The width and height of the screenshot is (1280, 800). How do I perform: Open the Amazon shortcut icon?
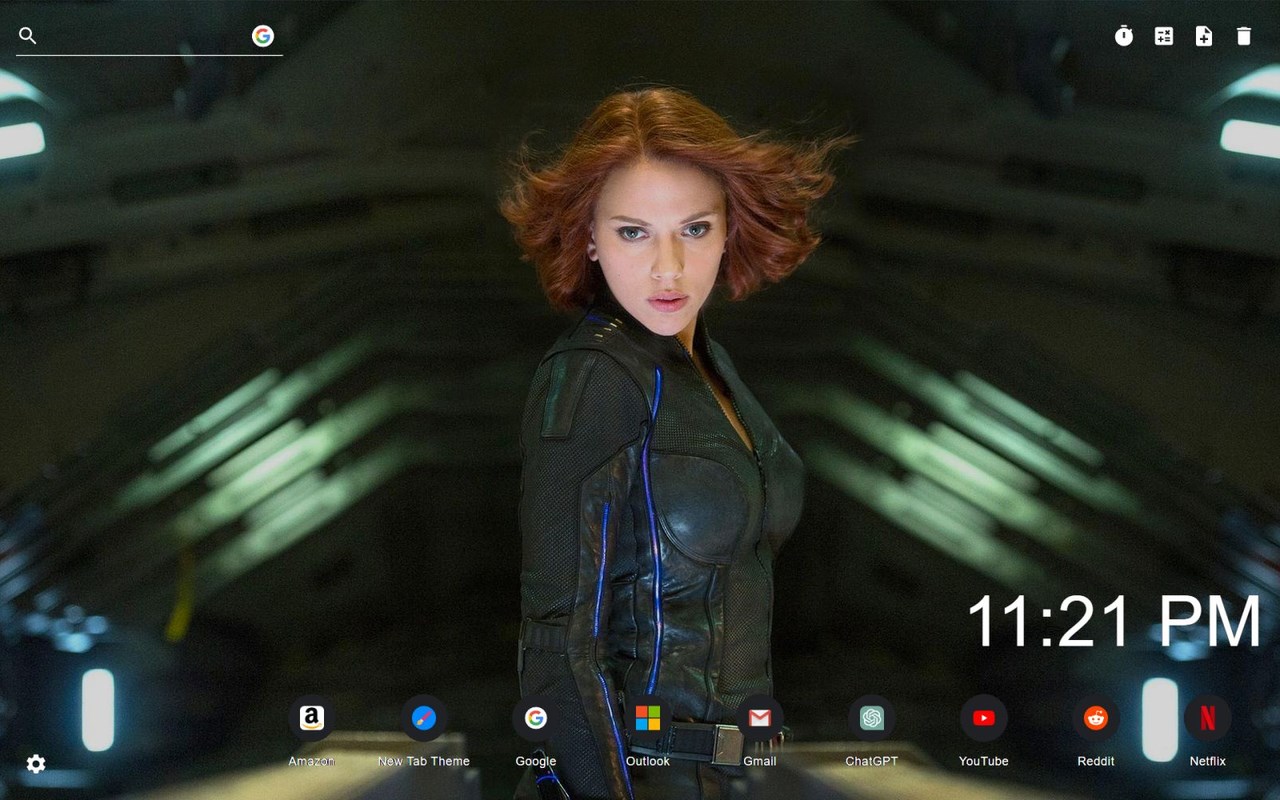pyautogui.click(x=312, y=718)
